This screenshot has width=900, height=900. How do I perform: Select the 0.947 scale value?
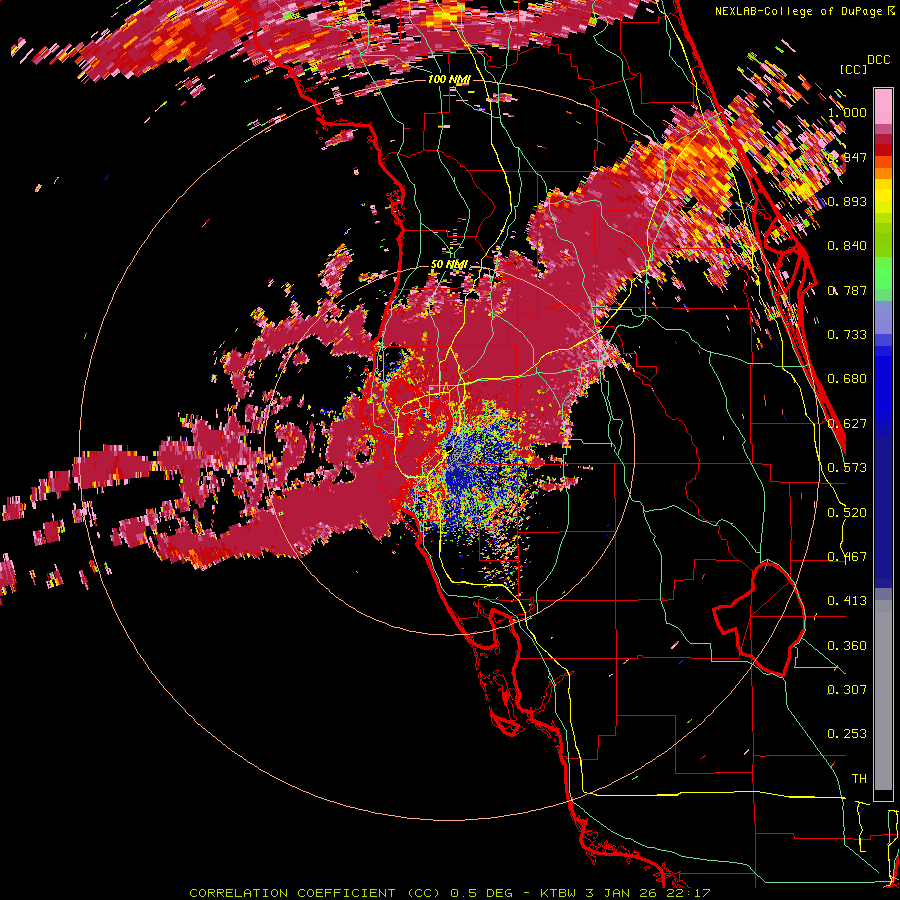847,157
